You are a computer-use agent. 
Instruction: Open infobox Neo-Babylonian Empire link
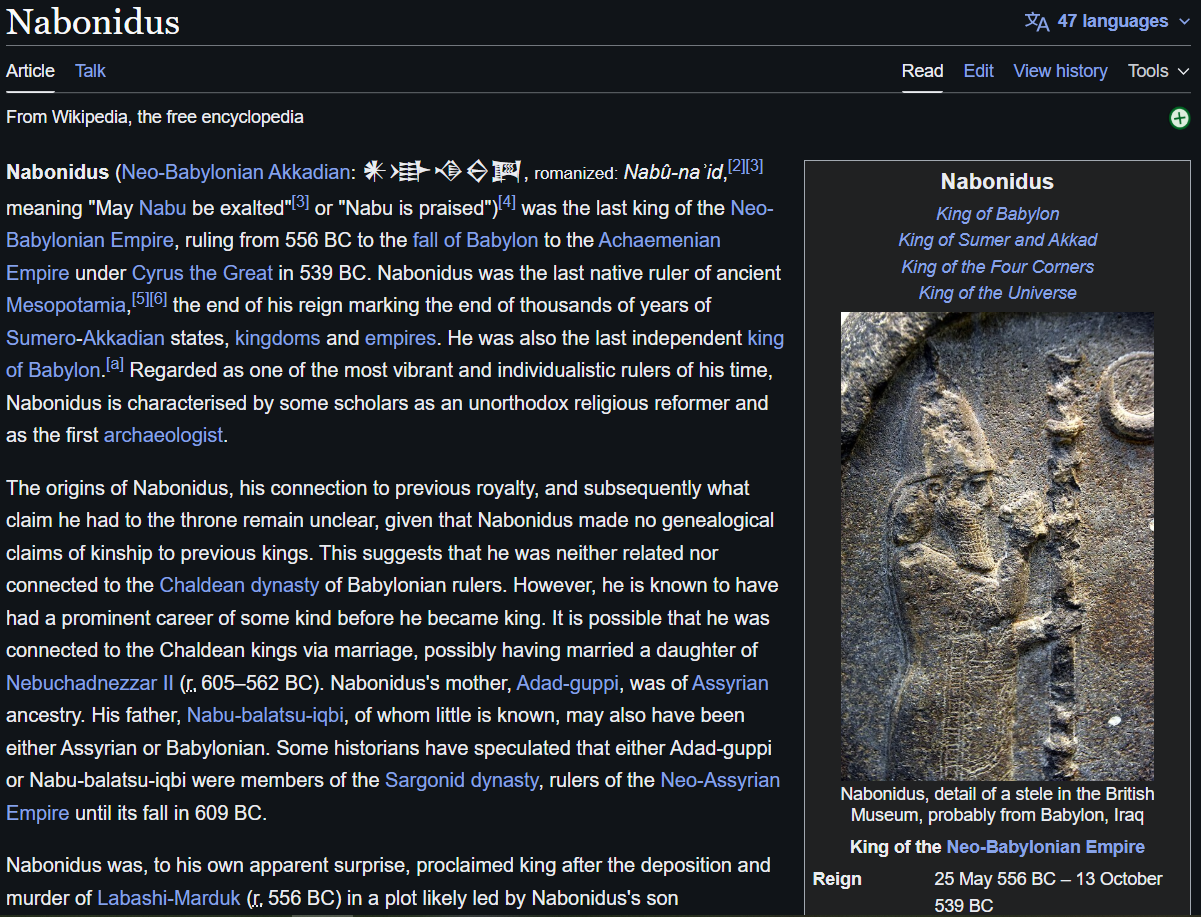tap(1045, 847)
